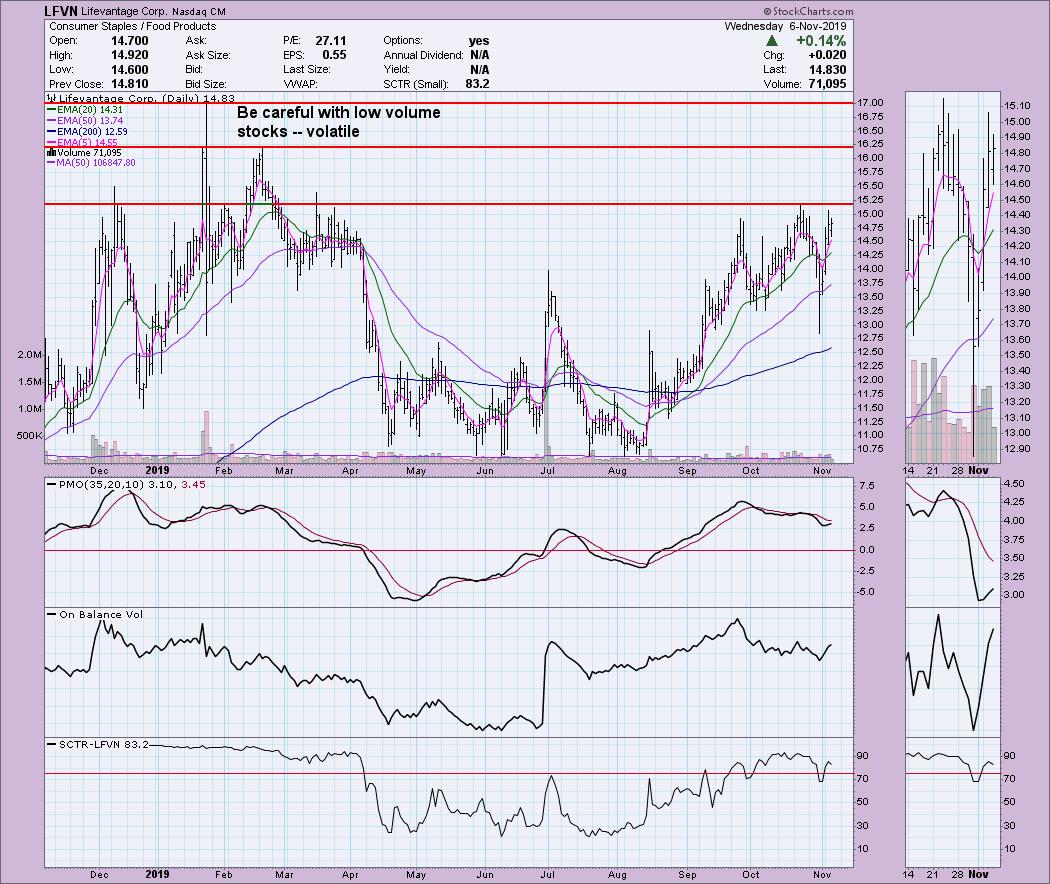Click the Low value 14.600
1050x884 pixels.
(x=130, y=70)
